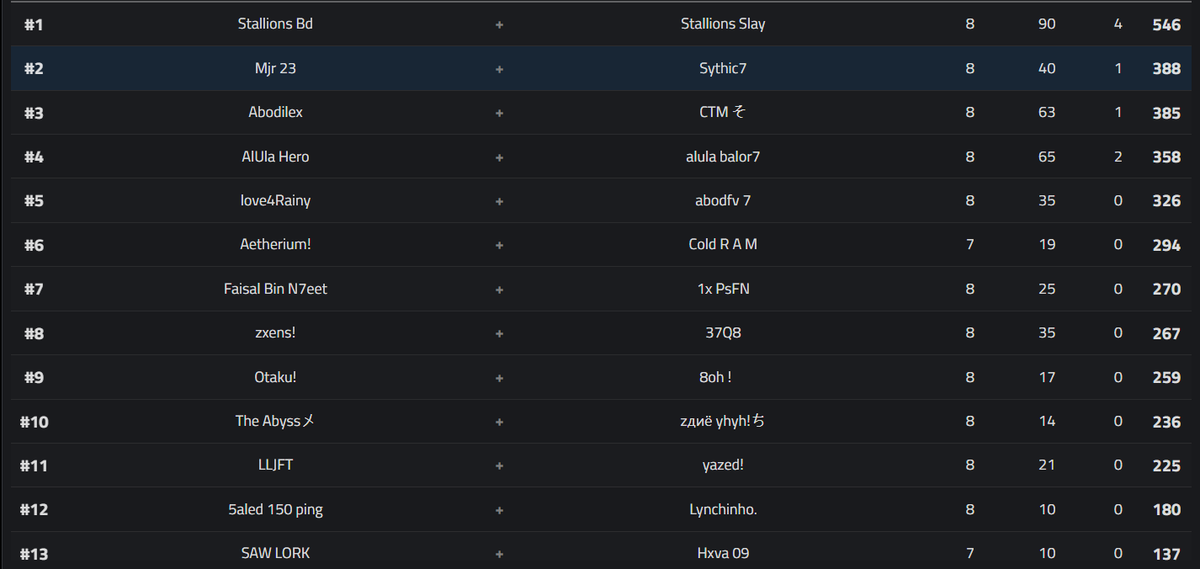This screenshot has width=1200, height=569.
Task: Select player name LLJFT
Action: click(275, 465)
